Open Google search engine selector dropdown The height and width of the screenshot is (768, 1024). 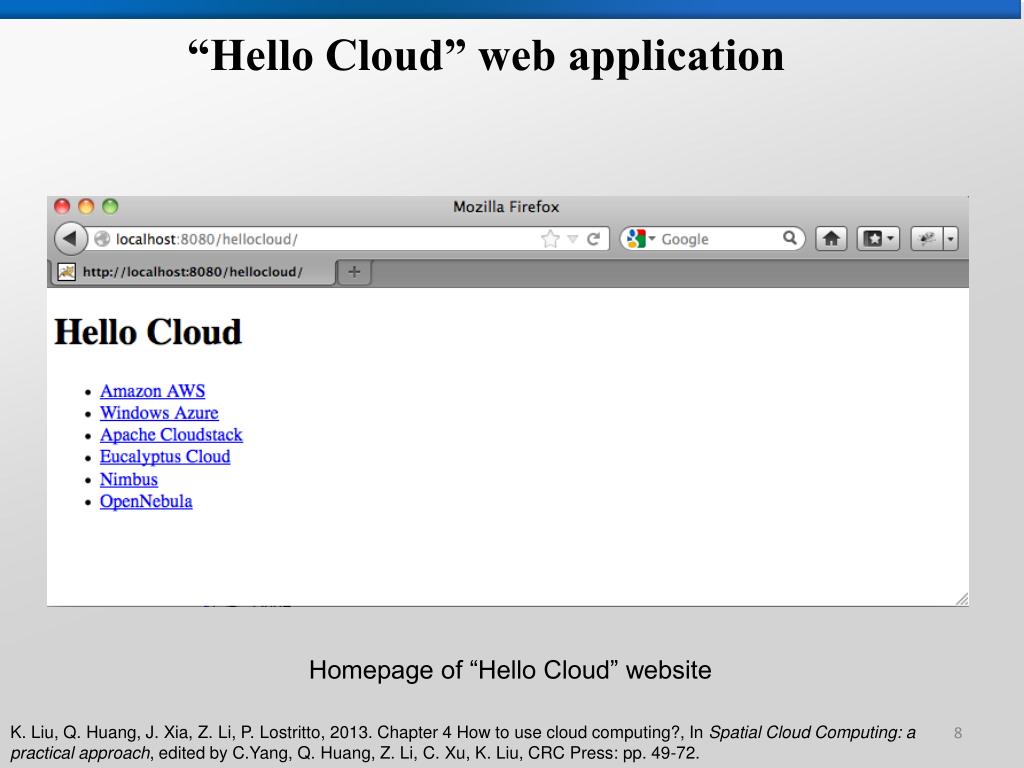[641, 239]
